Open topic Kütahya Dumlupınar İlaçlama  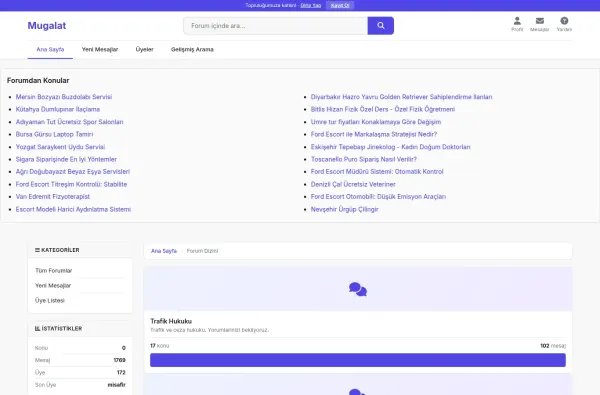[x=58, y=109]
